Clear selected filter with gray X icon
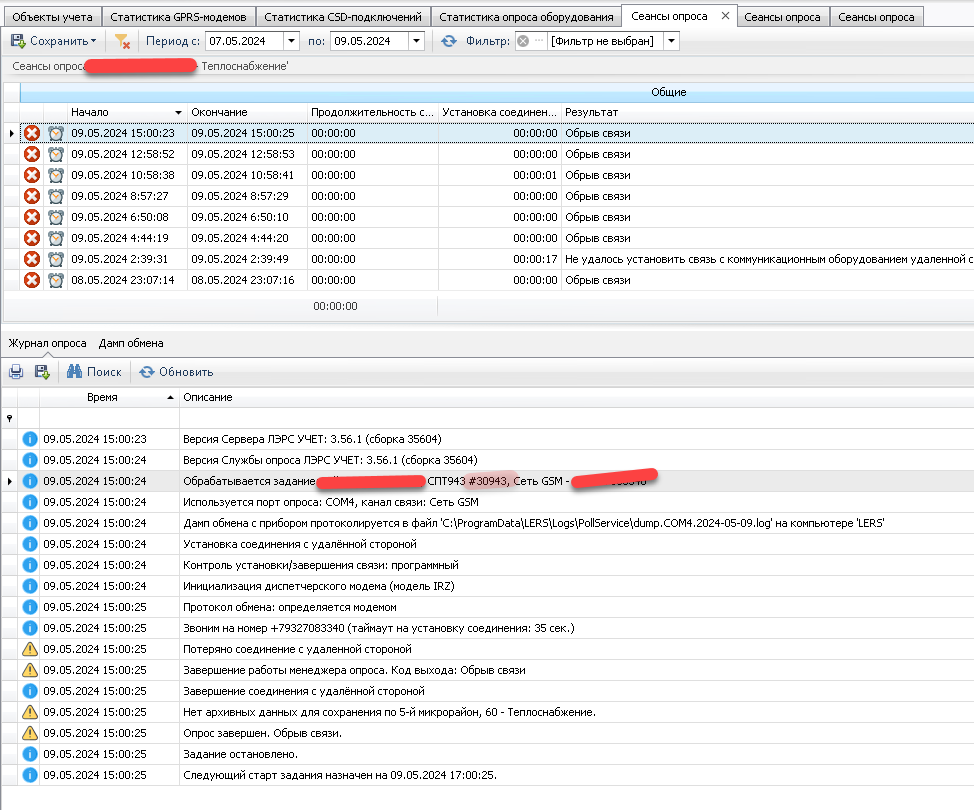Viewport: 974px width, 810px height. point(523,42)
